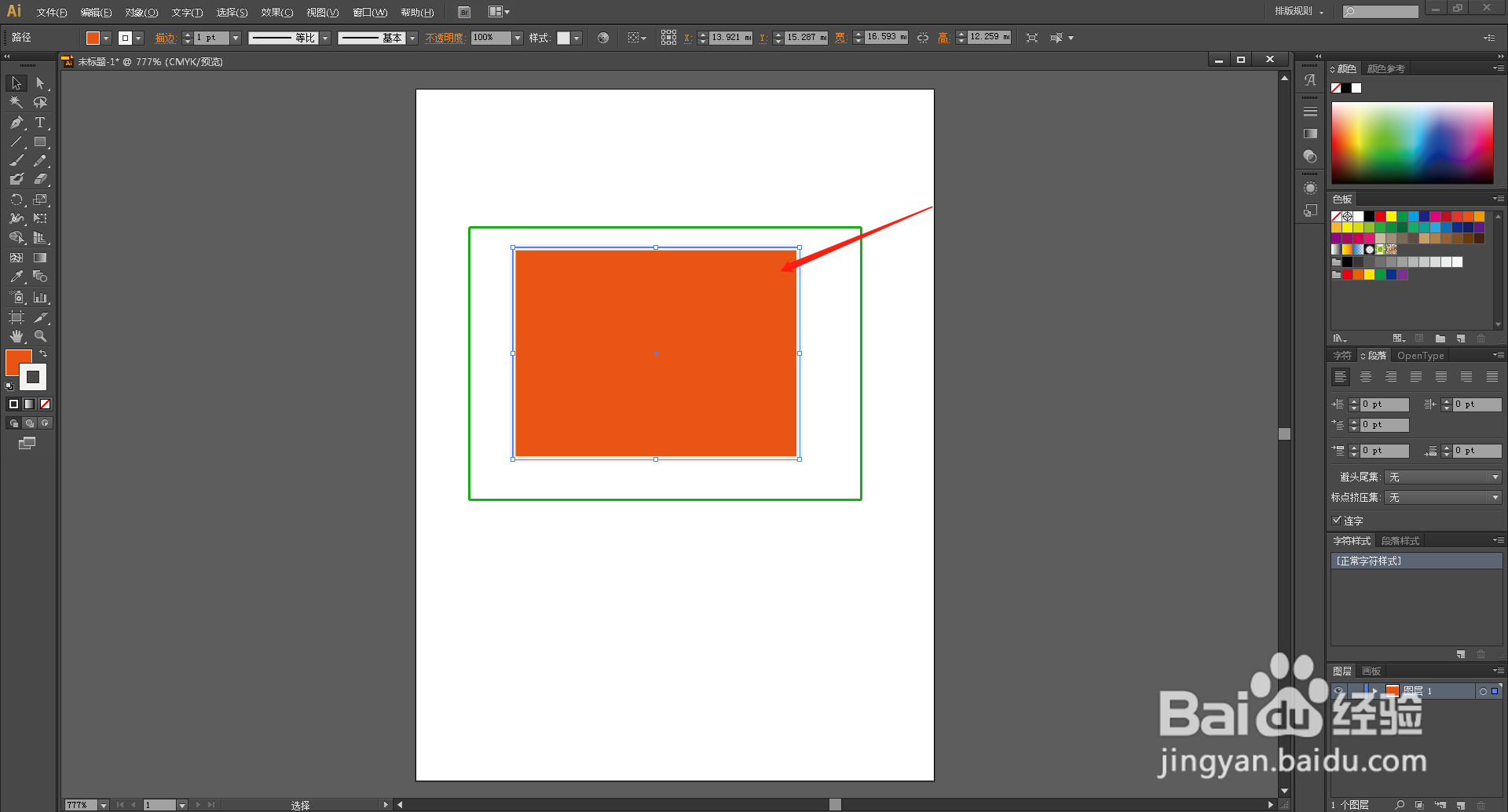Select the Artboard tool
This screenshot has height=812, width=1508.
tap(16, 317)
